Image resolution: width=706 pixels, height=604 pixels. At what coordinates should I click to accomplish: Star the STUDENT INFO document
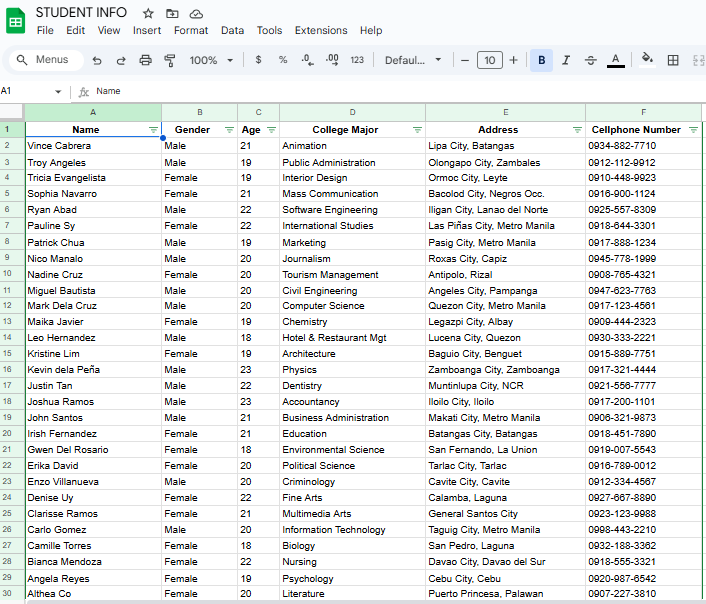point(148,14)
